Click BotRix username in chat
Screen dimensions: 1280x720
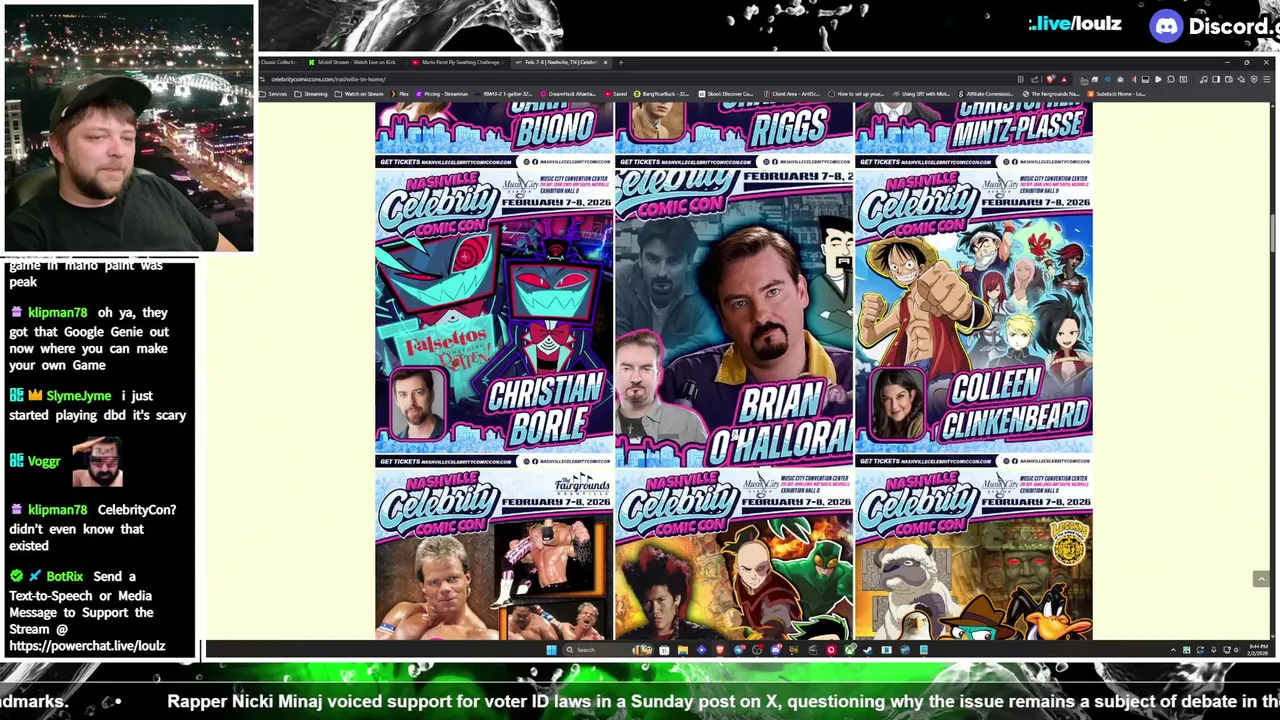pyautogui.click(x=64, y=577)
